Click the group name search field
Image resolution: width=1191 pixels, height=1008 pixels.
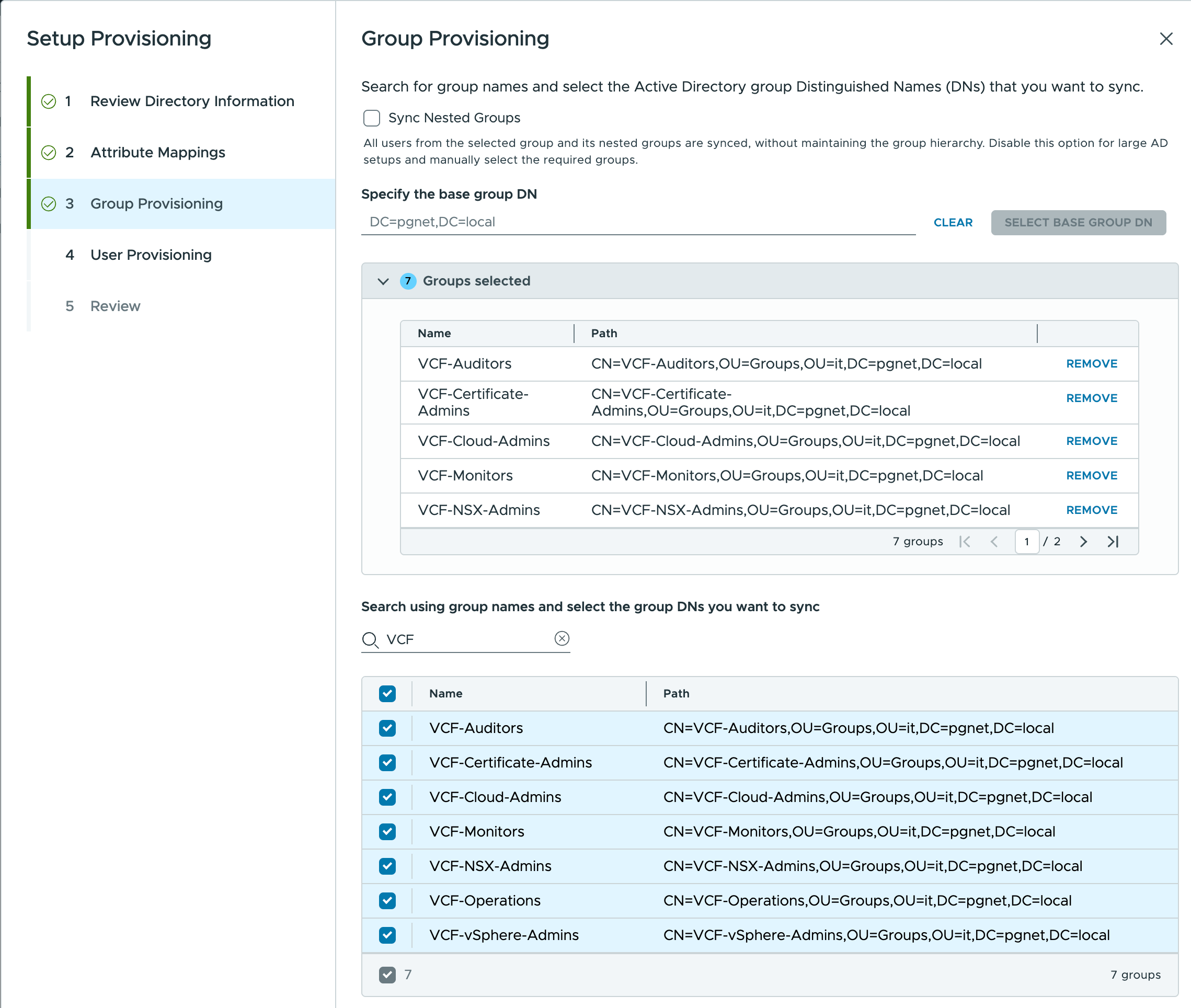click(x=466, y=639)
